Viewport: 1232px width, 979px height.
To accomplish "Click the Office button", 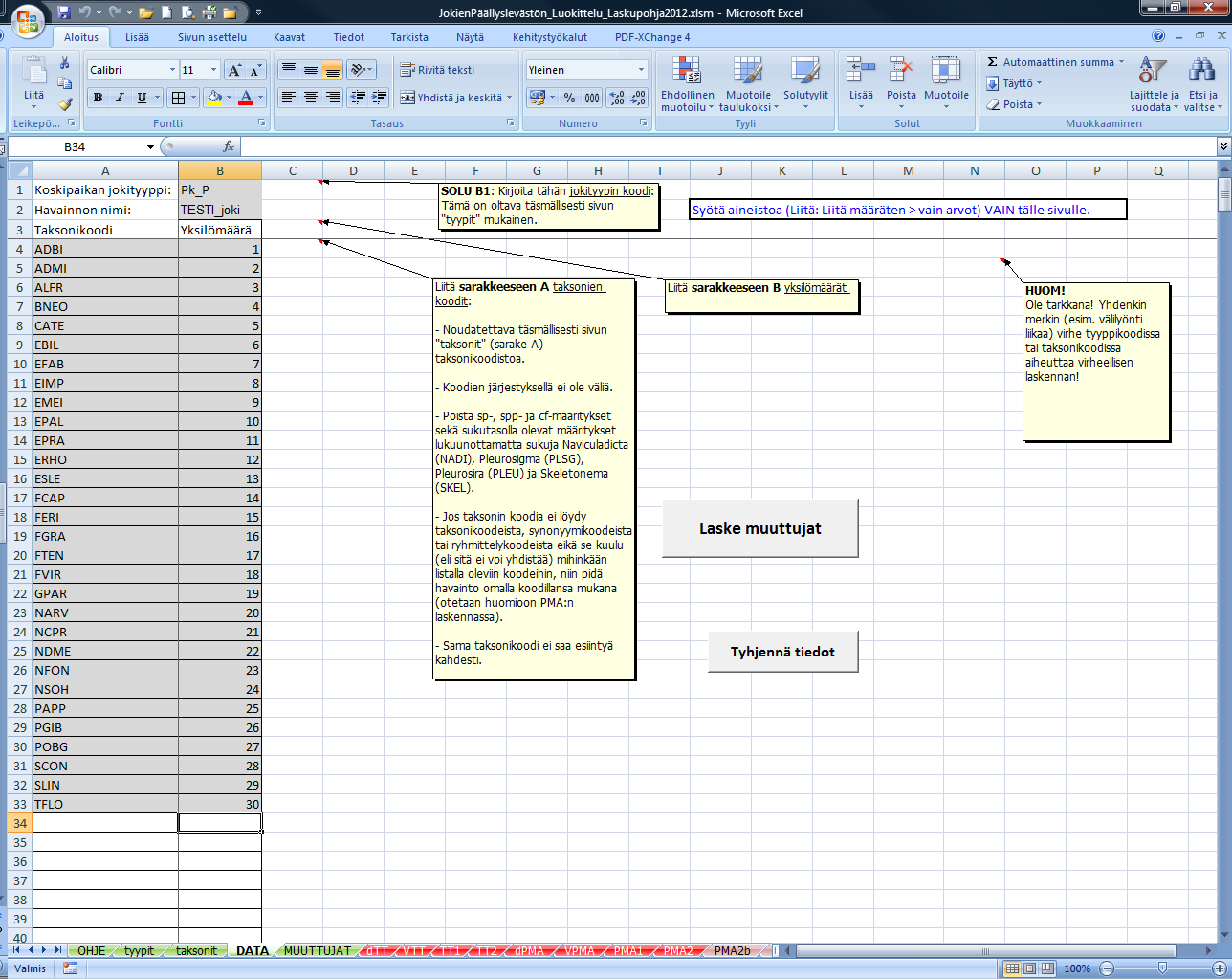I will (x=27, y=20).
